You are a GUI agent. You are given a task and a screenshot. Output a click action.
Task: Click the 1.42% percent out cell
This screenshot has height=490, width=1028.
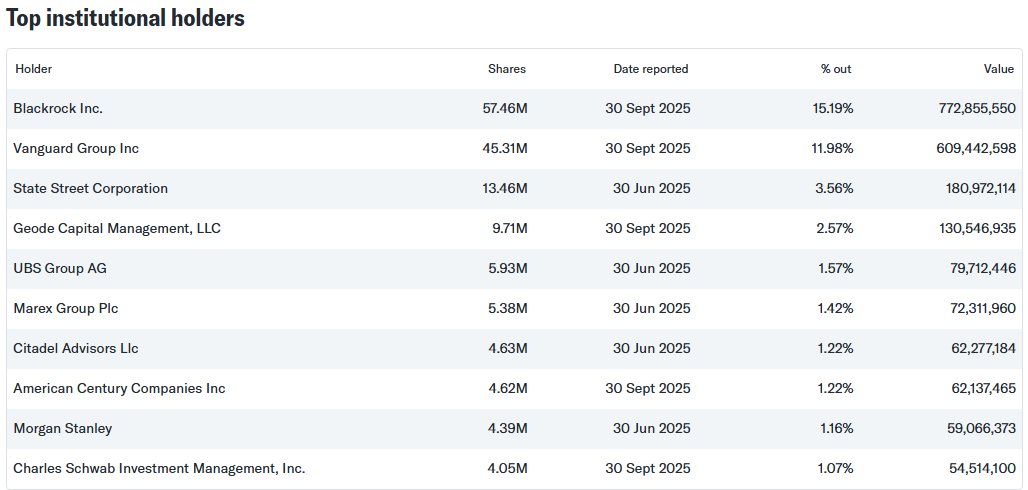[x=836, y=309]
